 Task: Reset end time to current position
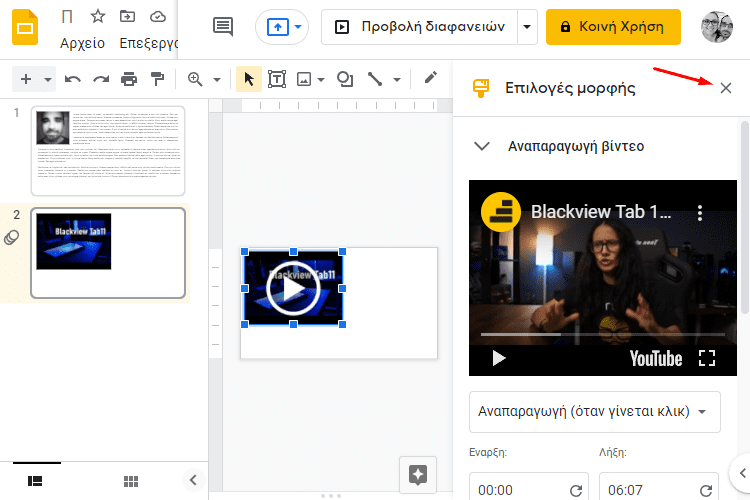click(706, 490)
